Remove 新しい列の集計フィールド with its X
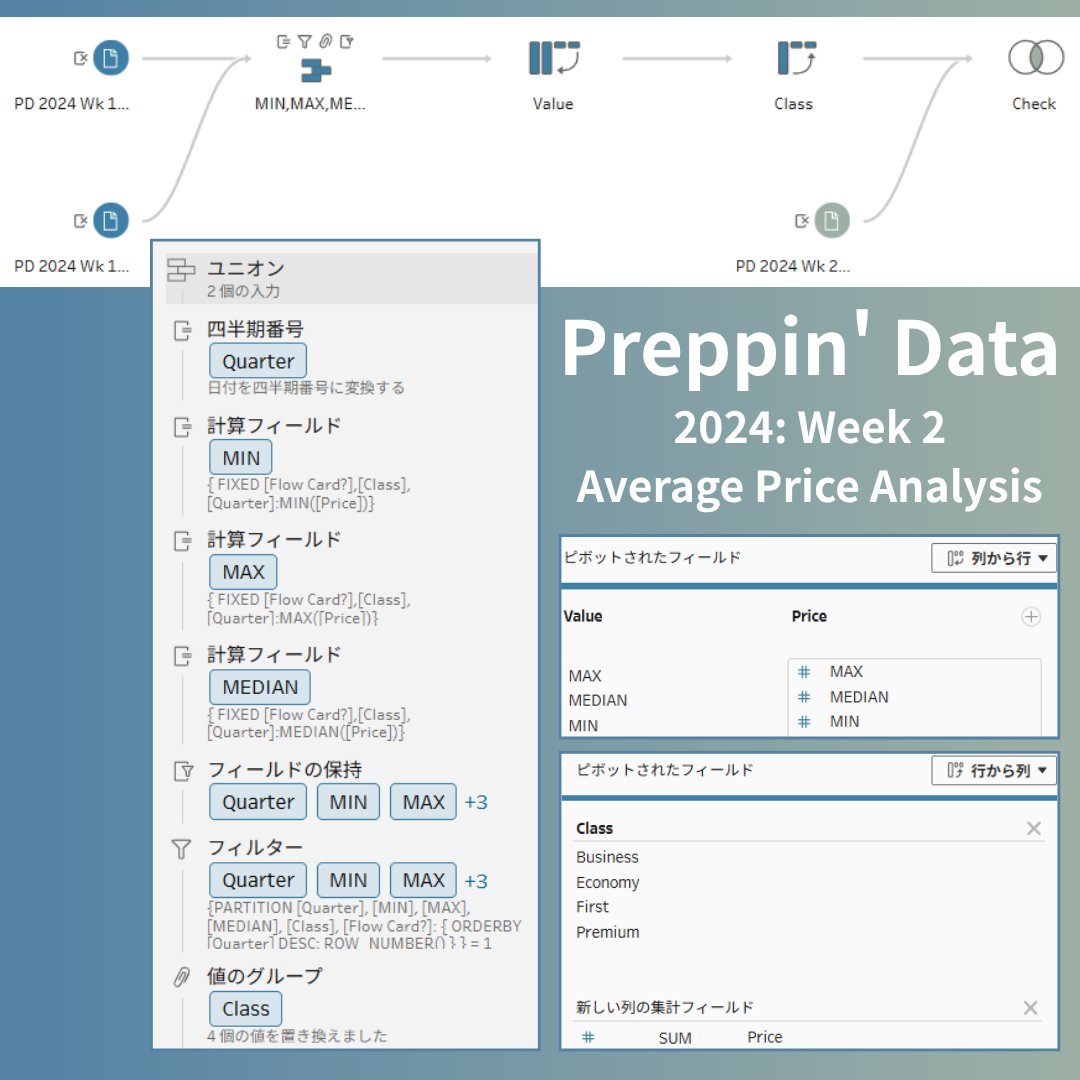The height and width of the screenshot is (1080, 1080). coord(1030,1008)
